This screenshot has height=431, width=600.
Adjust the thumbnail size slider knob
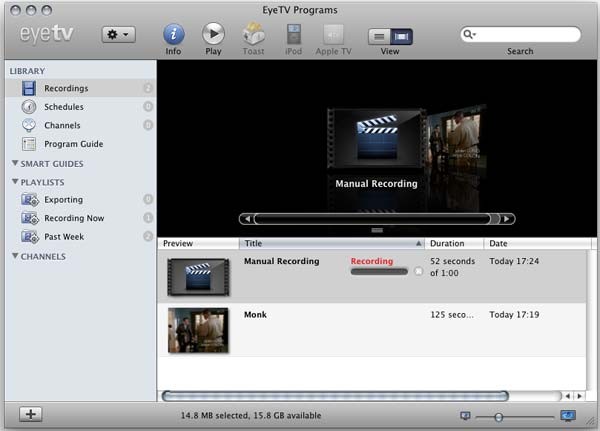(x=498, y=417)
